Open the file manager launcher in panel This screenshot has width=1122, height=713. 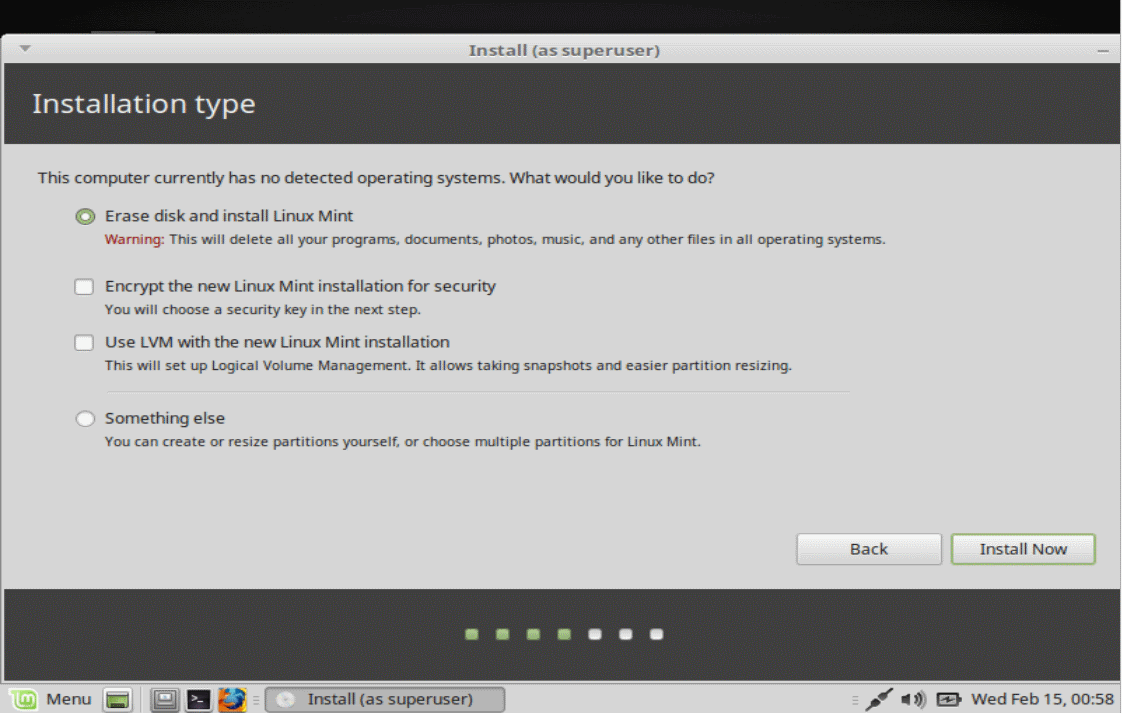165,699
